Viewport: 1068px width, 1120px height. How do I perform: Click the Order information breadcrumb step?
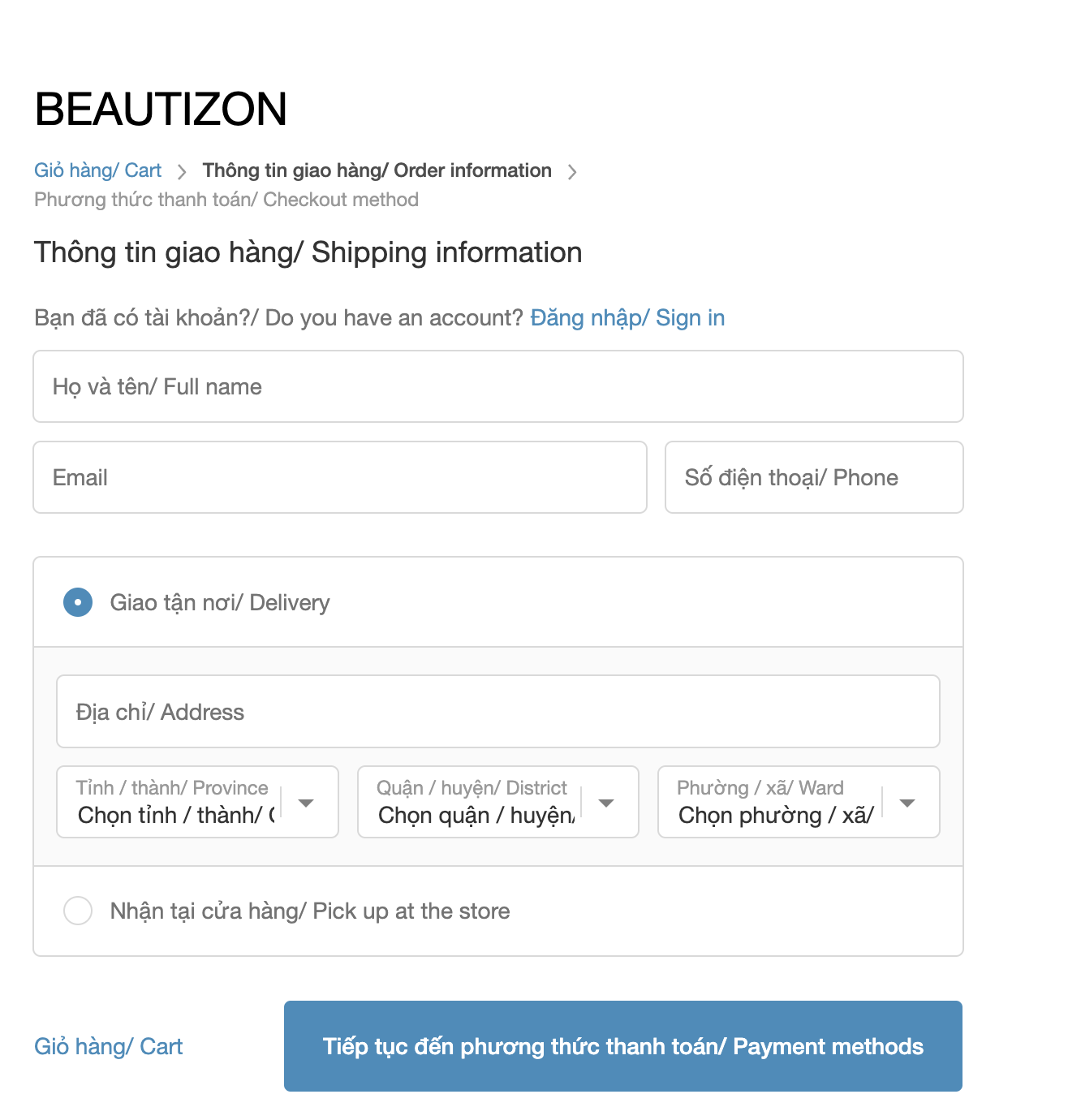377,170
